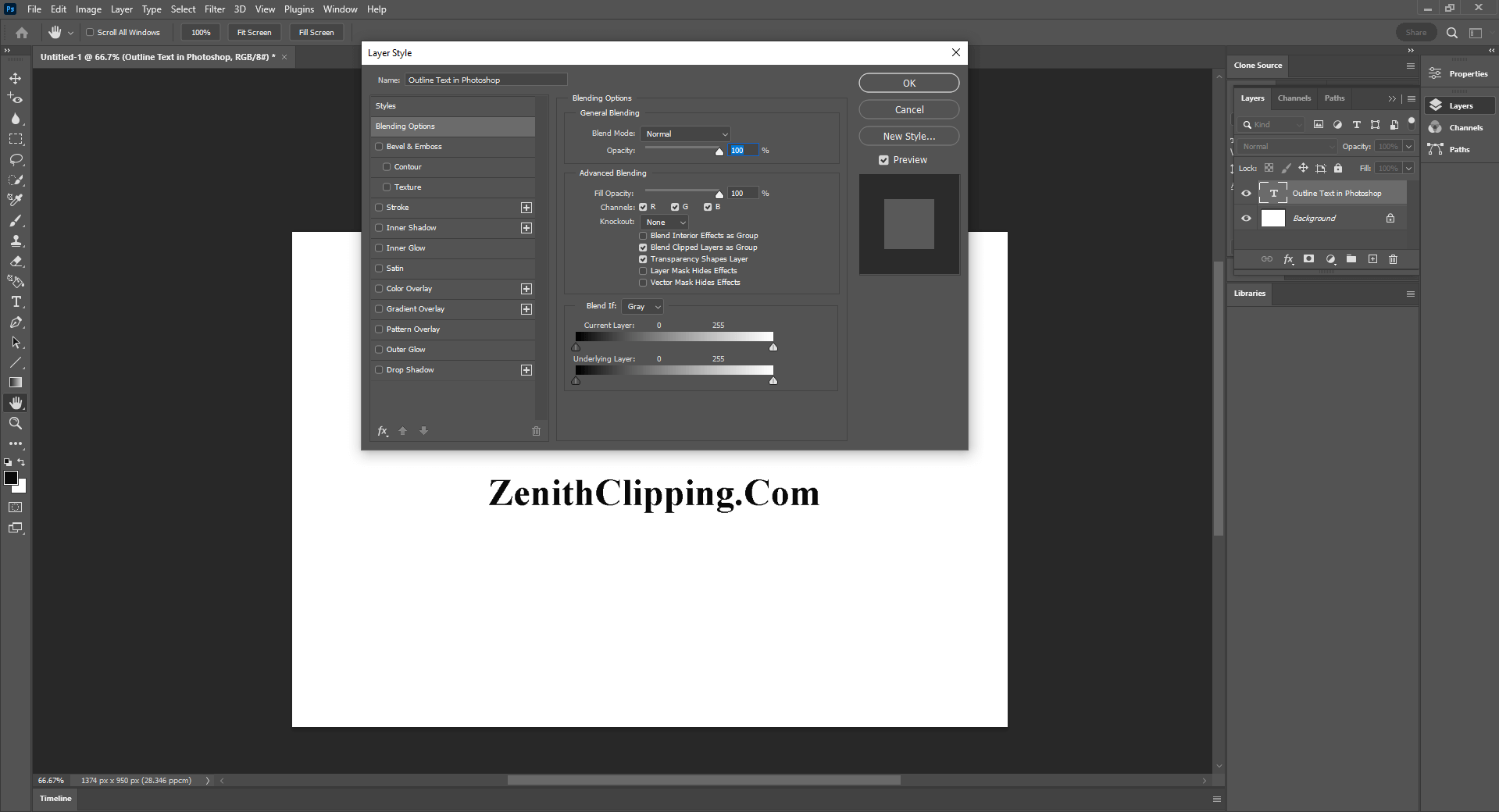Activate the Zoom tool
The image size is (1499, 812).
tap(16, 423)
